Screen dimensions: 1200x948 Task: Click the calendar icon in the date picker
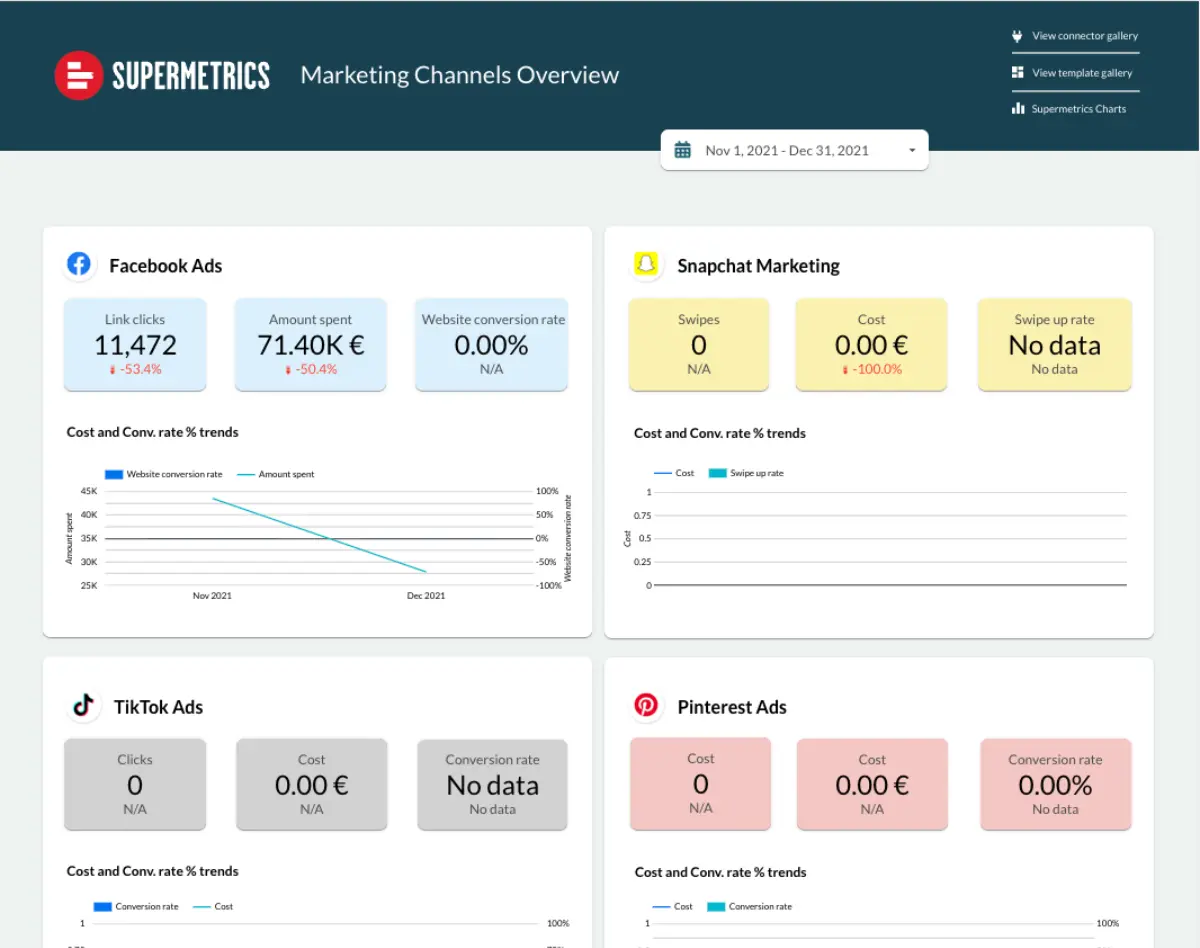click(x=683, y=150)
